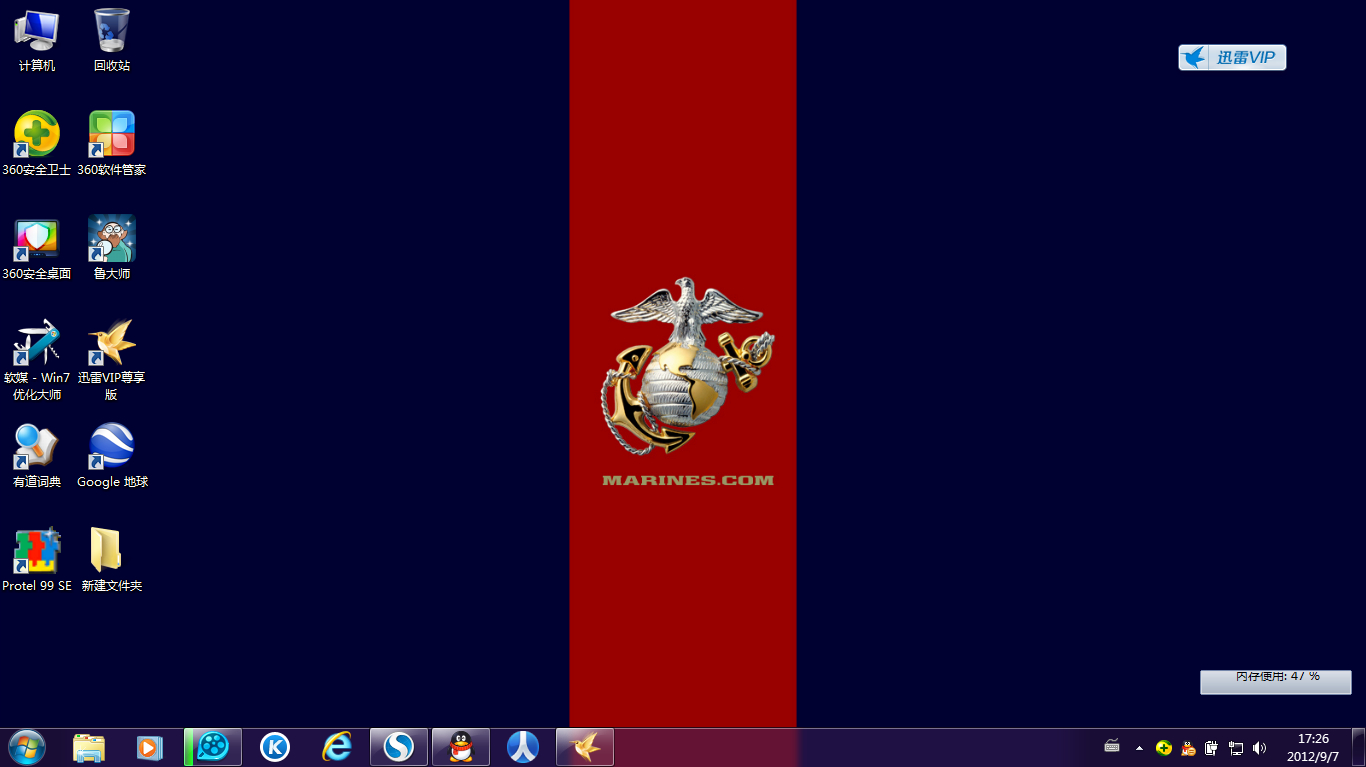The image size is (1366, 767).
Task: Open the QQ tray icon
Action: pyautogui.click(x=1188, y=748)
